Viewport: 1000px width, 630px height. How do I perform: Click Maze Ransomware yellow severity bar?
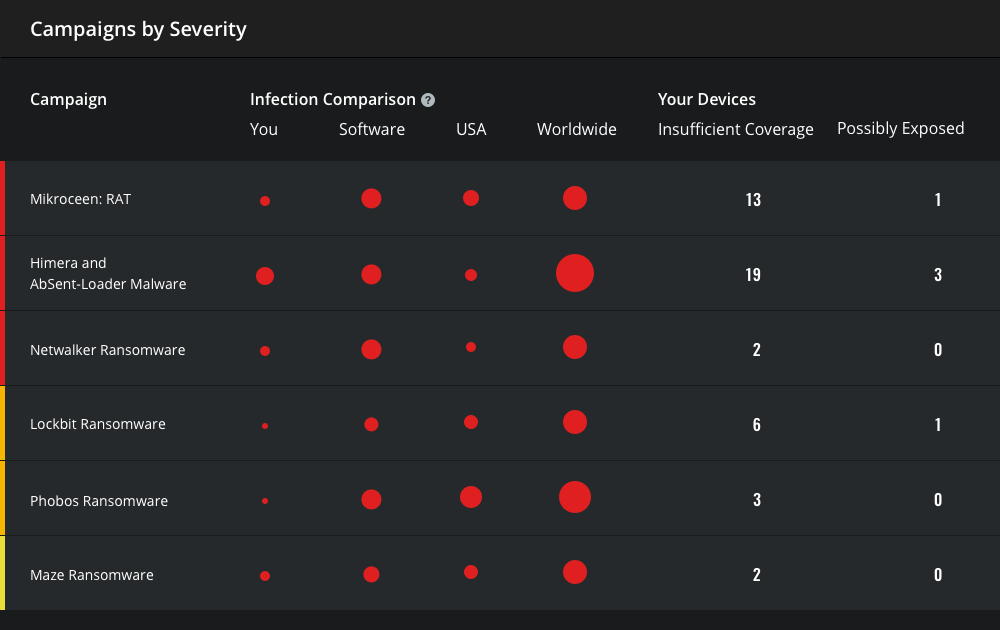(3, 573)
